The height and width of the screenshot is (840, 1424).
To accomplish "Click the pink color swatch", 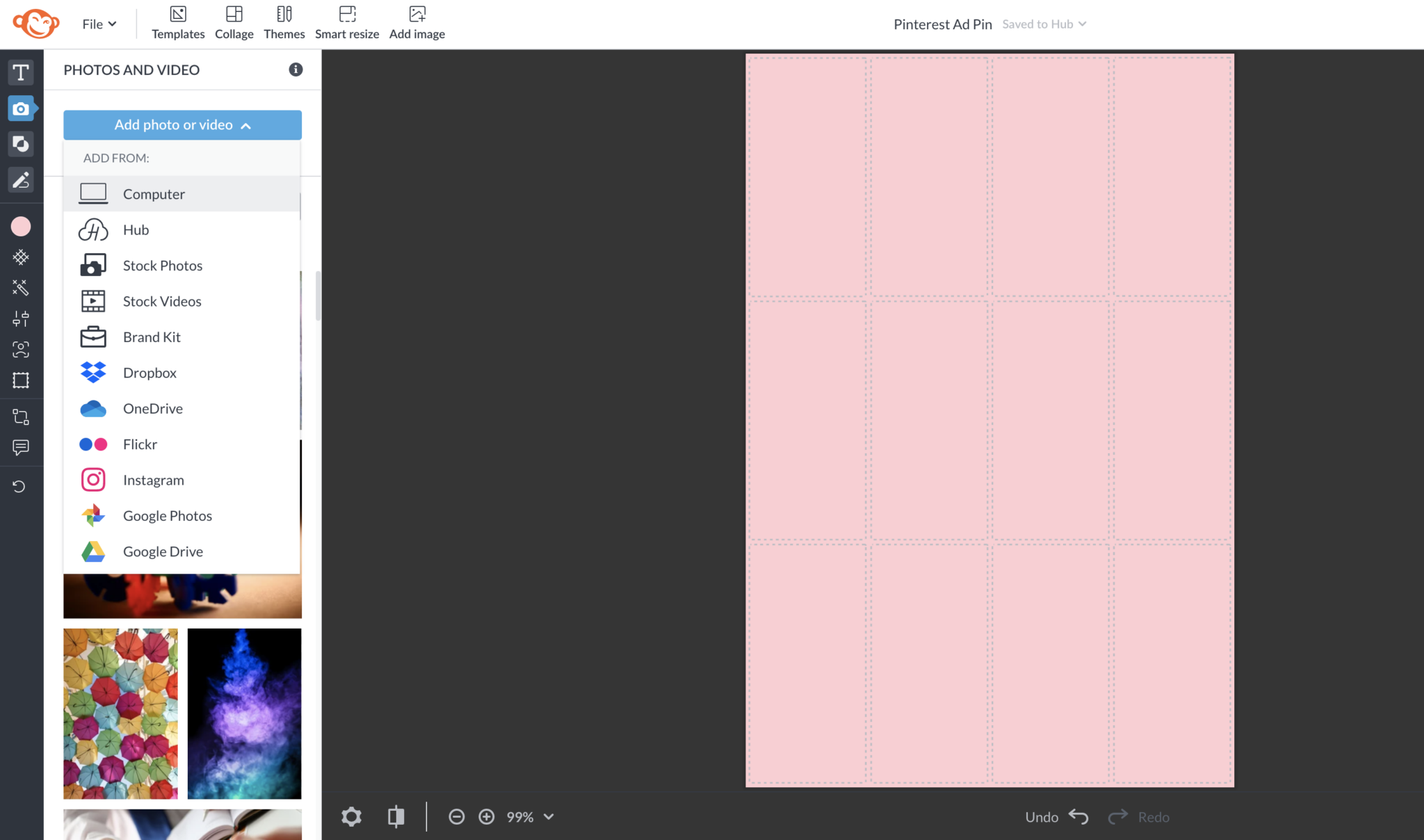I will [21, 226].
